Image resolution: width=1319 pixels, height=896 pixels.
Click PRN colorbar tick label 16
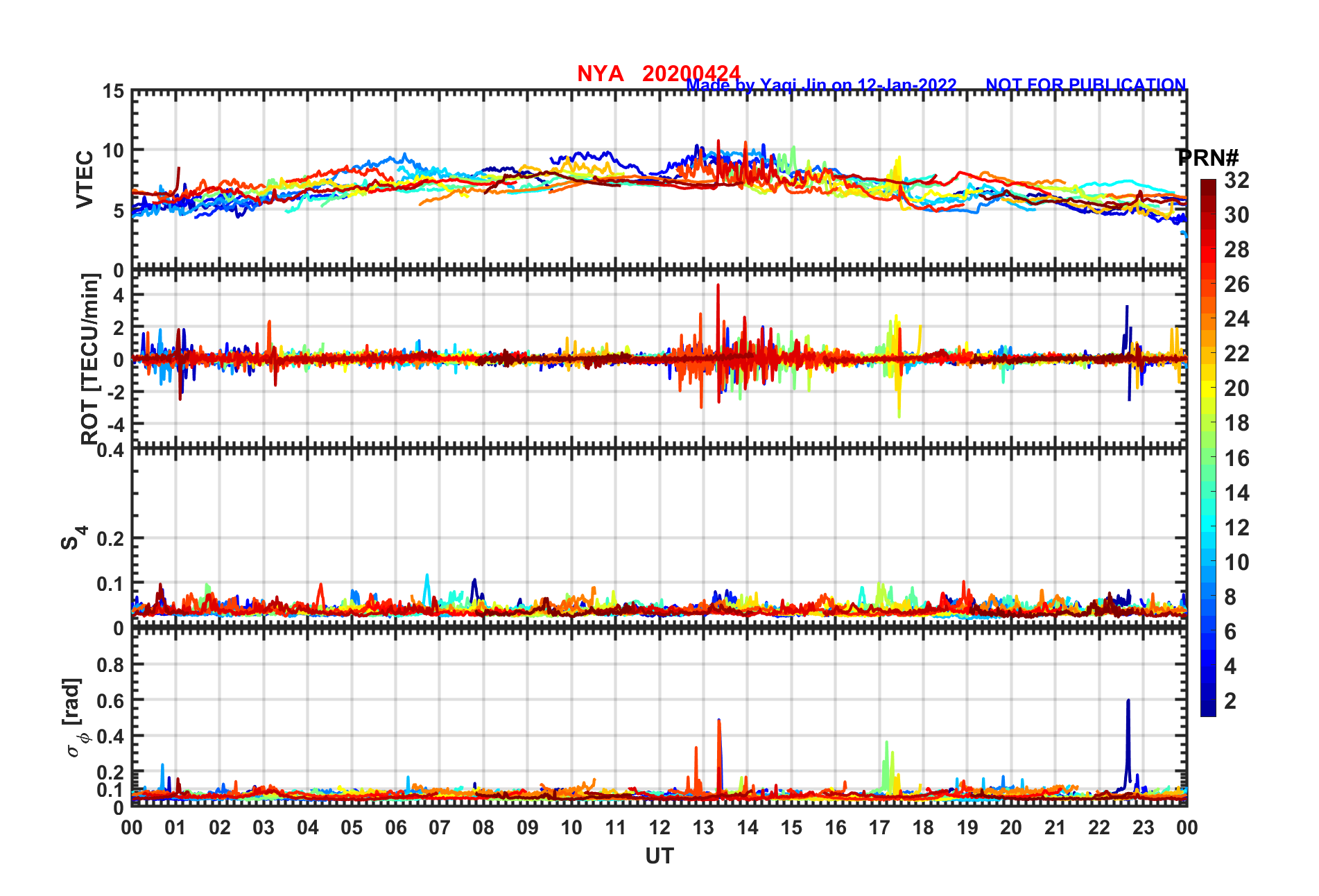1237,458
